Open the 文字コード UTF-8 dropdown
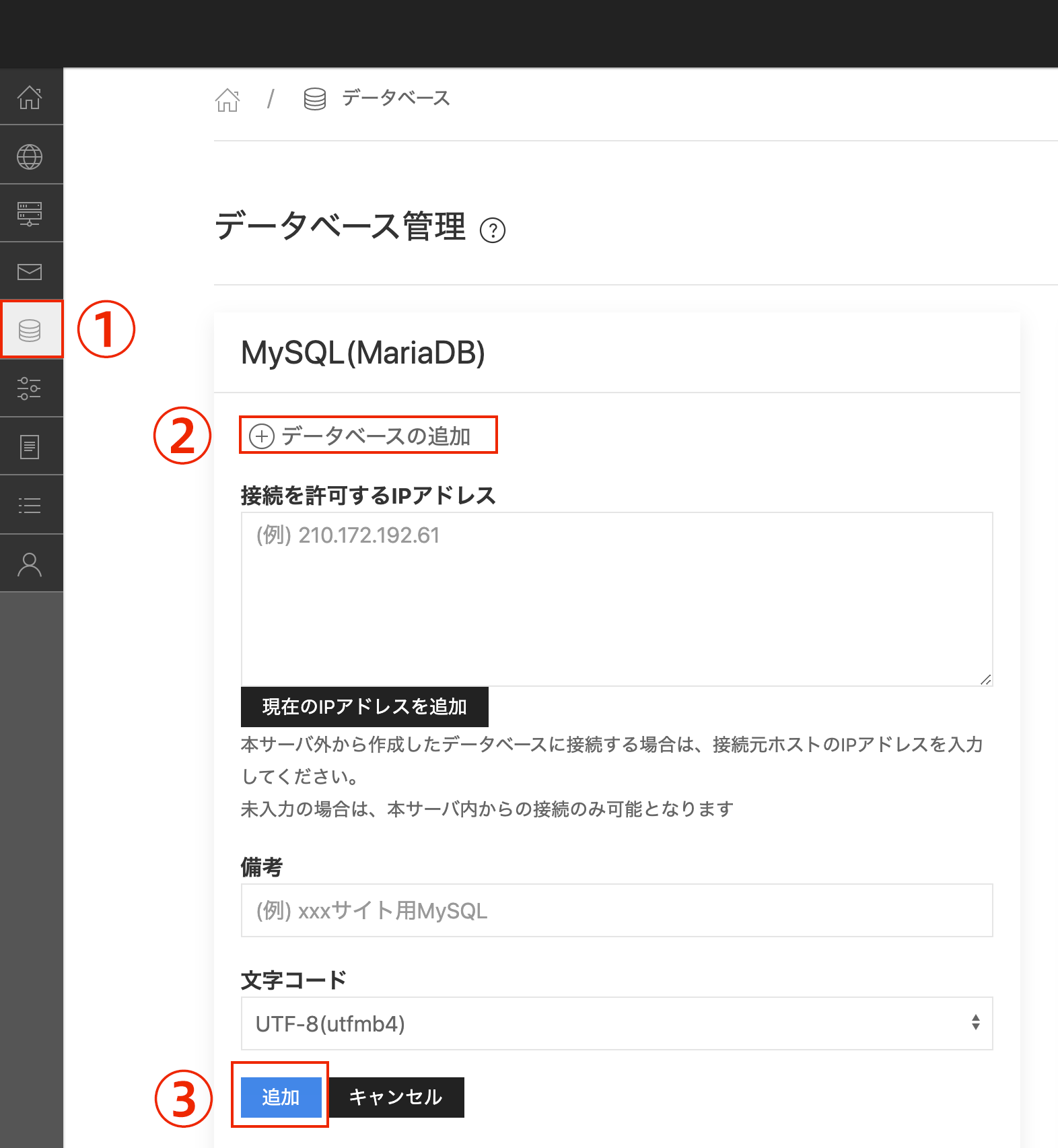This screenshot has height=1148, width=1058. point(617,1023)
